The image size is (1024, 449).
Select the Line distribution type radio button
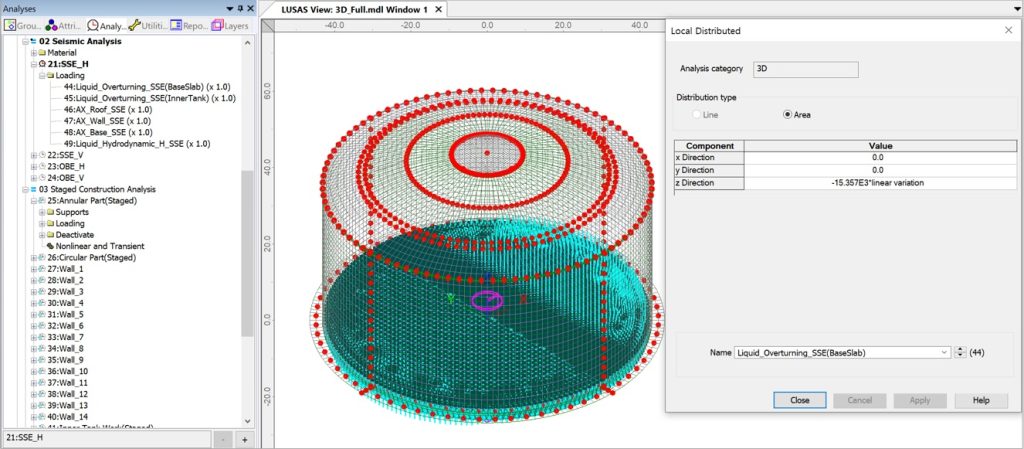(698, 115)
